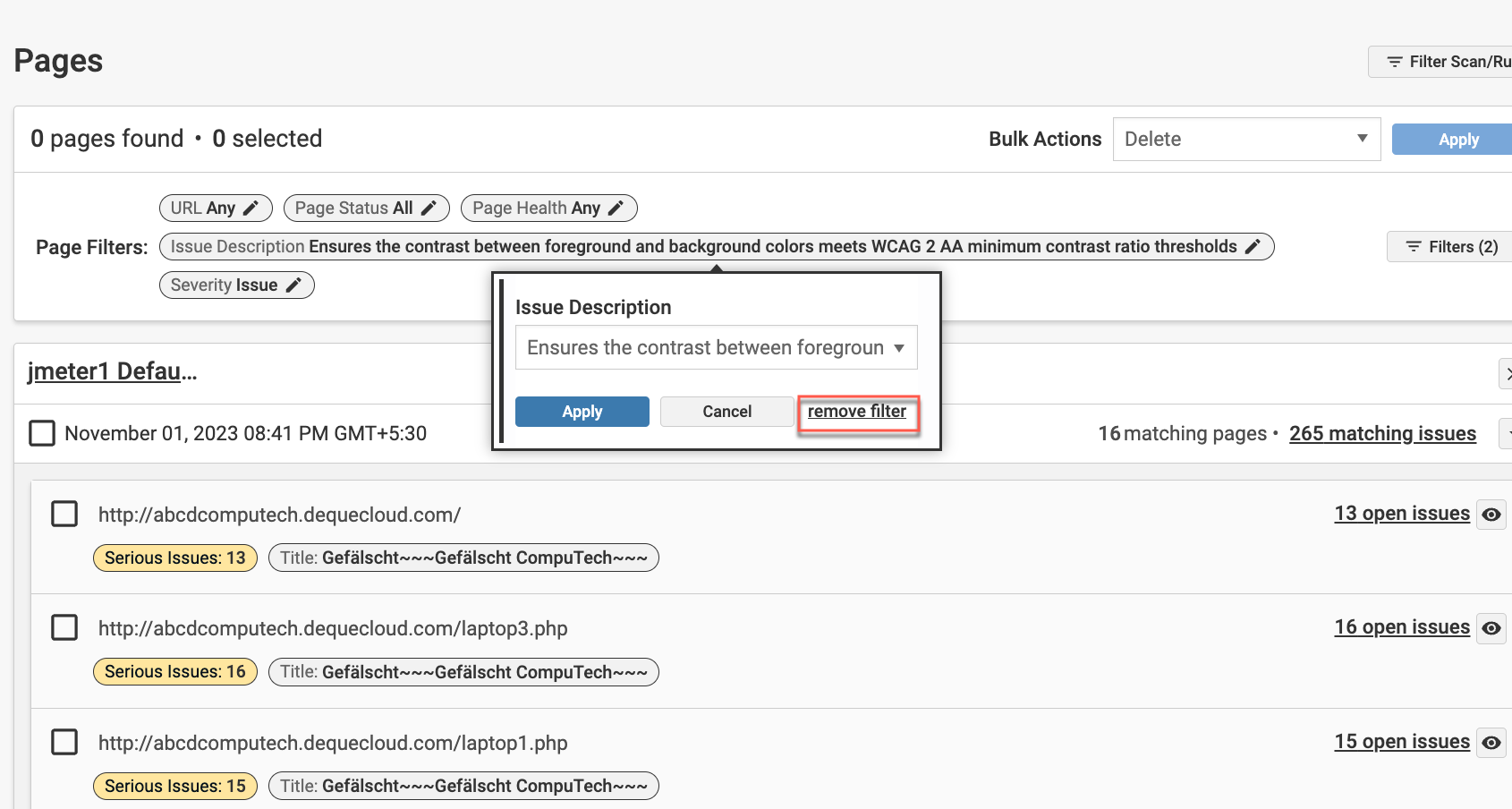Viewport: 1512px width, 809px height.
Task: Cancel the Issue Description filter popup
Action: click(726, 412)
